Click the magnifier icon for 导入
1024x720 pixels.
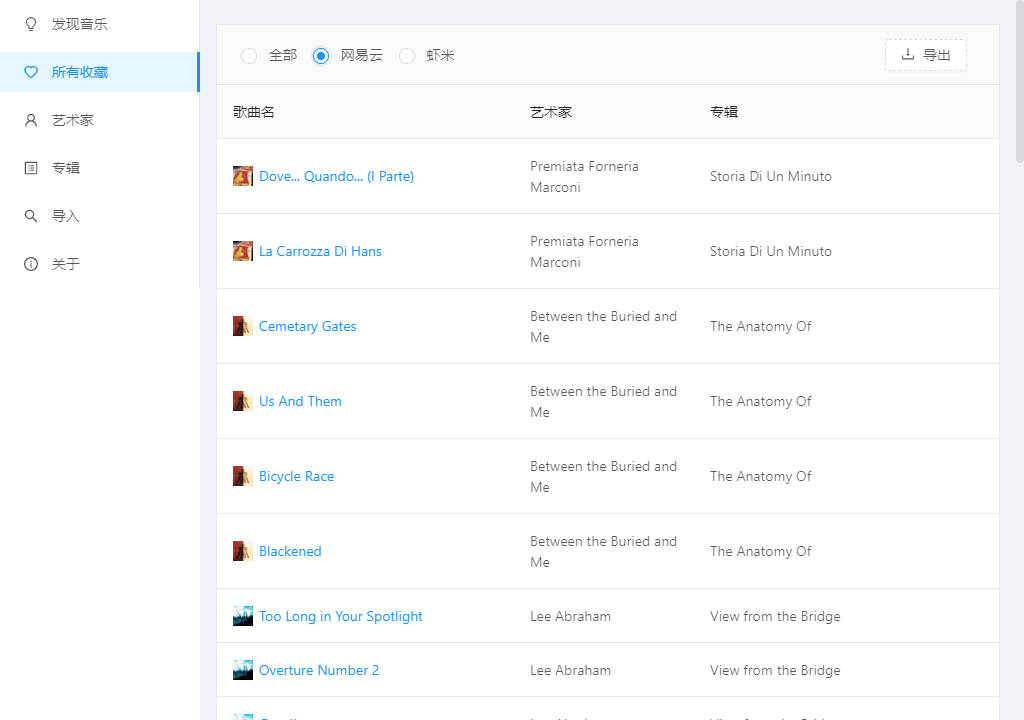31,216
